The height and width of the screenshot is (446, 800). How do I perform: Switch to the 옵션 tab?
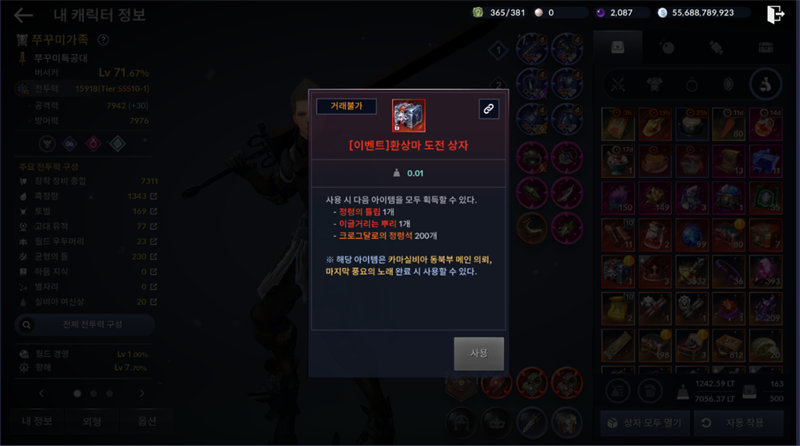[x=147, y=422]
